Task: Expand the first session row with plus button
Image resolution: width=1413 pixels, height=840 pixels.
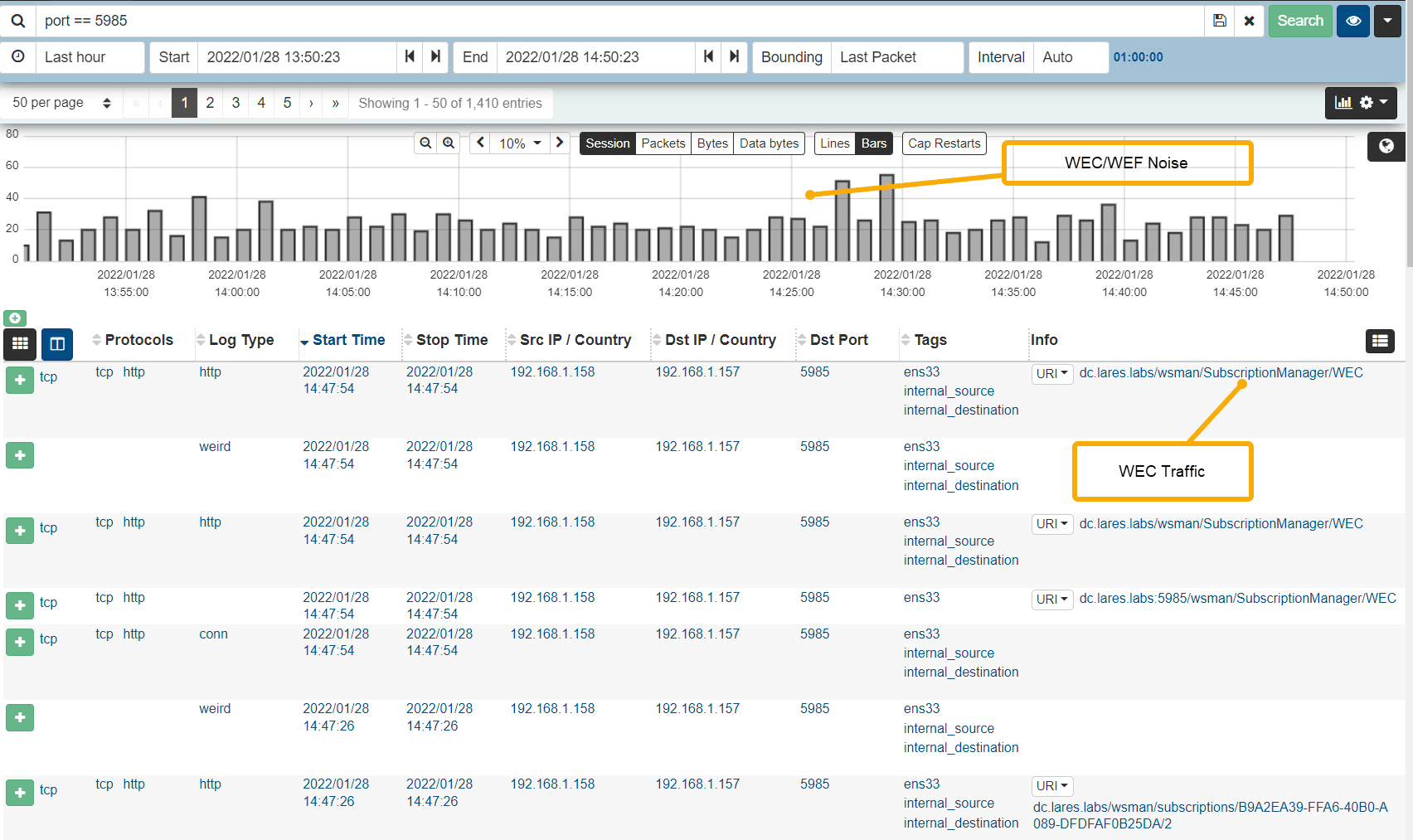Action: tap(20, 380)
